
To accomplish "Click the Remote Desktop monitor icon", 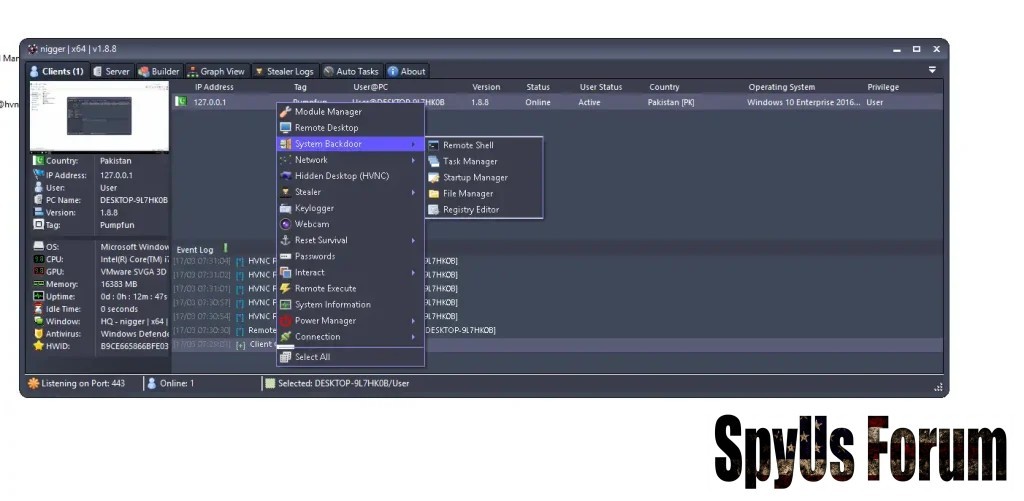I will (286, 128).
